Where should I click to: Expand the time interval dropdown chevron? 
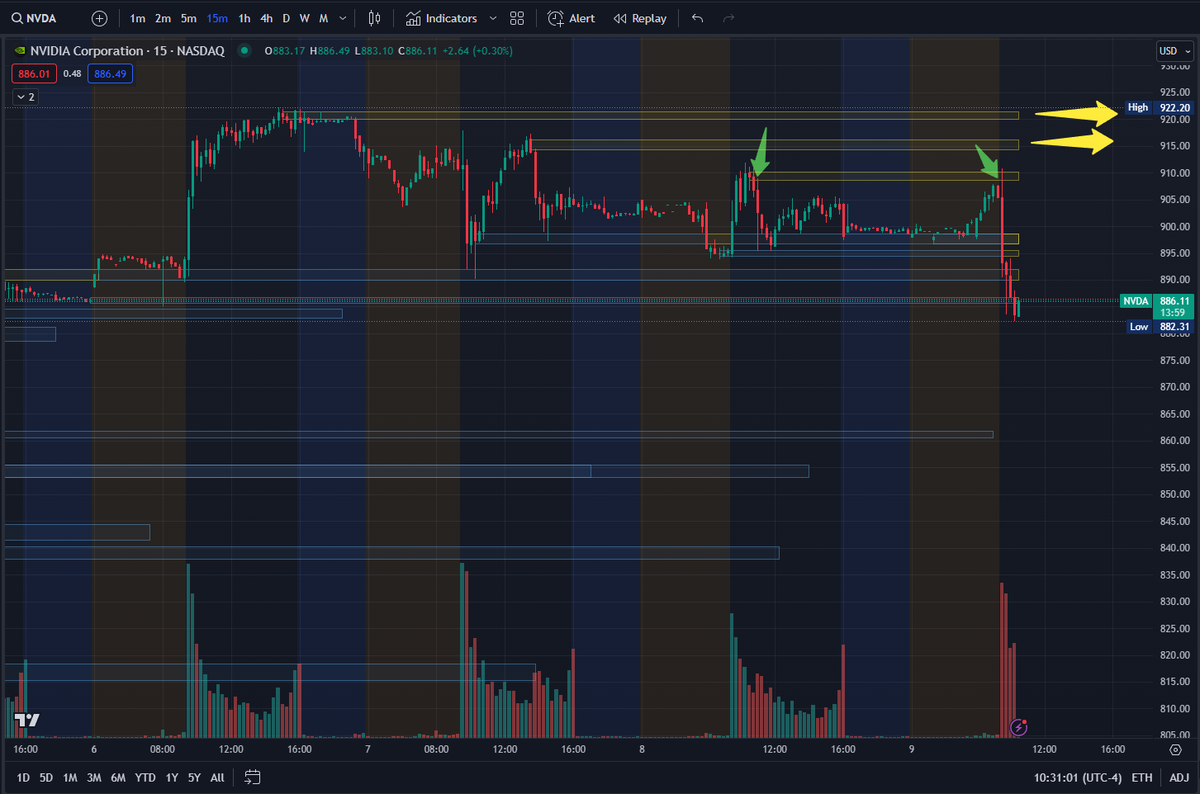(345, 18)
